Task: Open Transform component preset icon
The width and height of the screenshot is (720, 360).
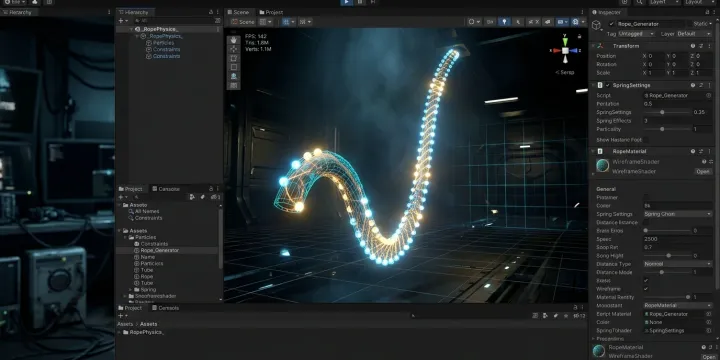Action: (701, 46)
